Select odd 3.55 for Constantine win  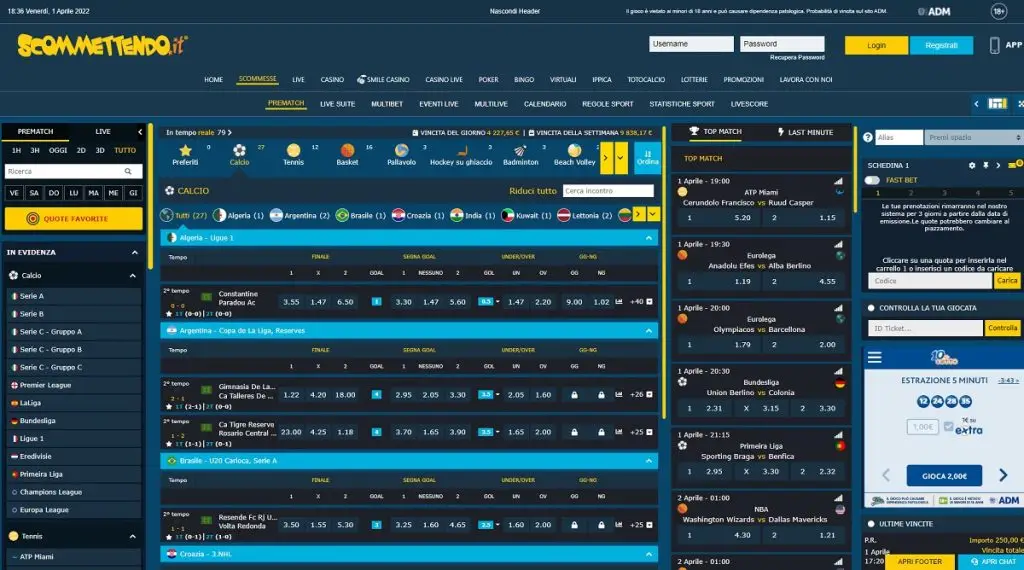(x=291, y=302)
